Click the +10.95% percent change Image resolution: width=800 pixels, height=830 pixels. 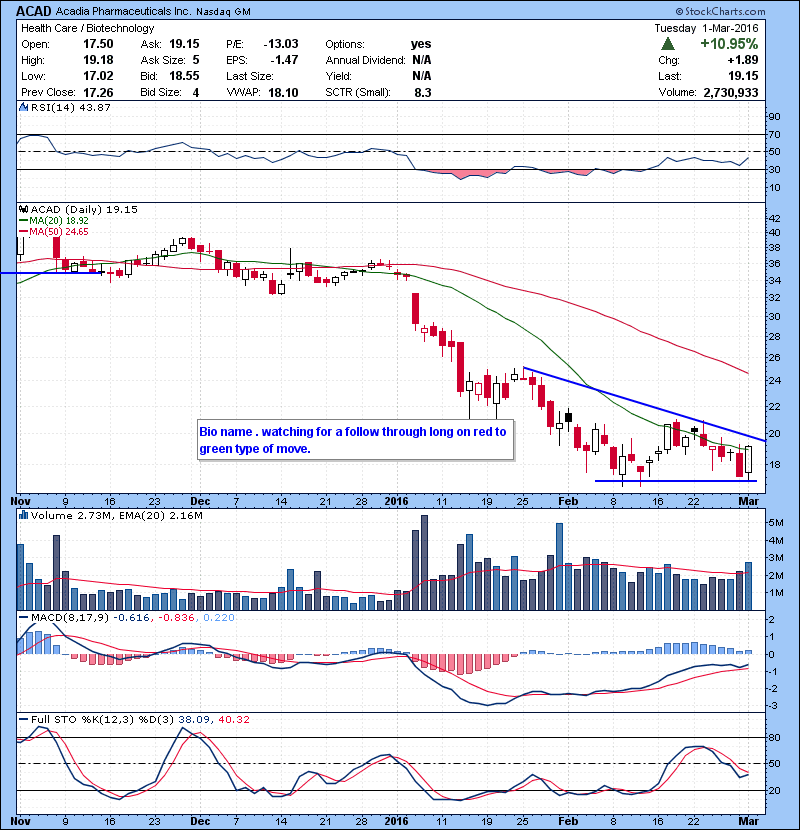[729, 43]
